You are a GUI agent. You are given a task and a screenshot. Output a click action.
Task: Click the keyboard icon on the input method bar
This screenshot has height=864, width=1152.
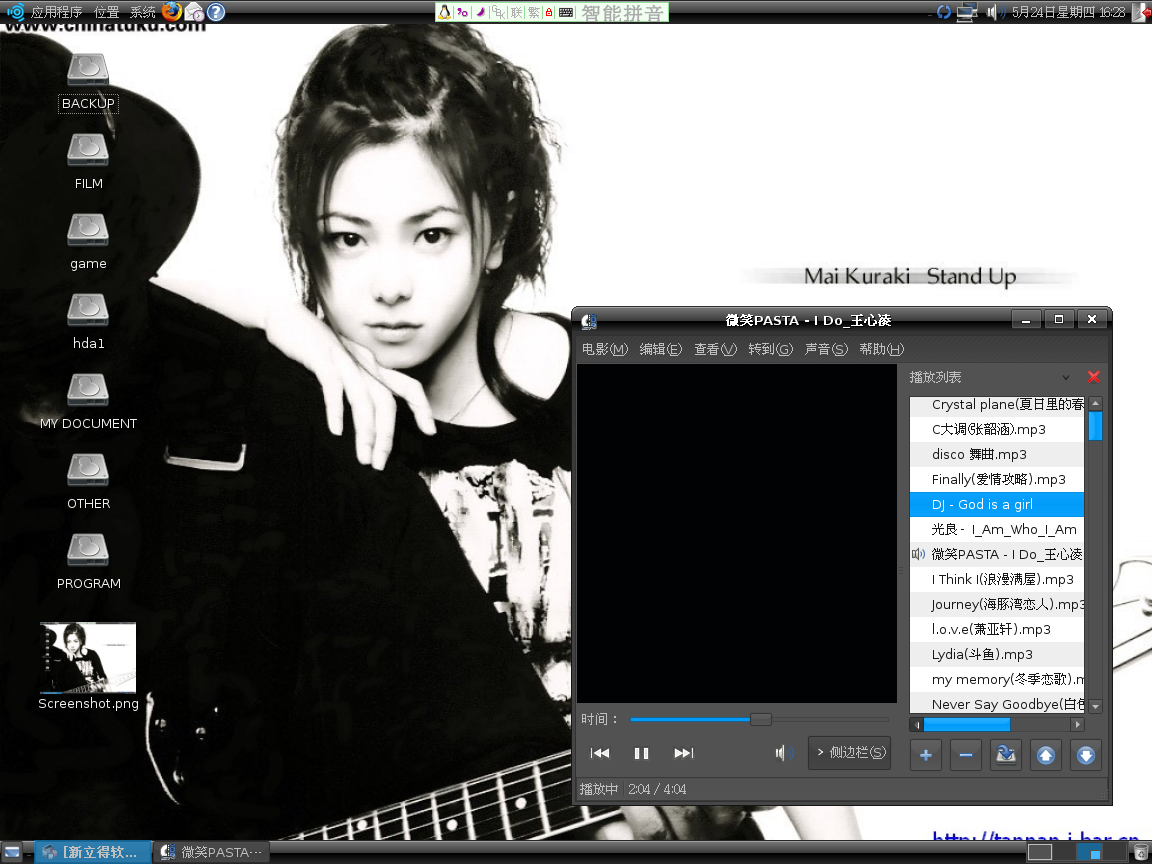tap(566, 12)
